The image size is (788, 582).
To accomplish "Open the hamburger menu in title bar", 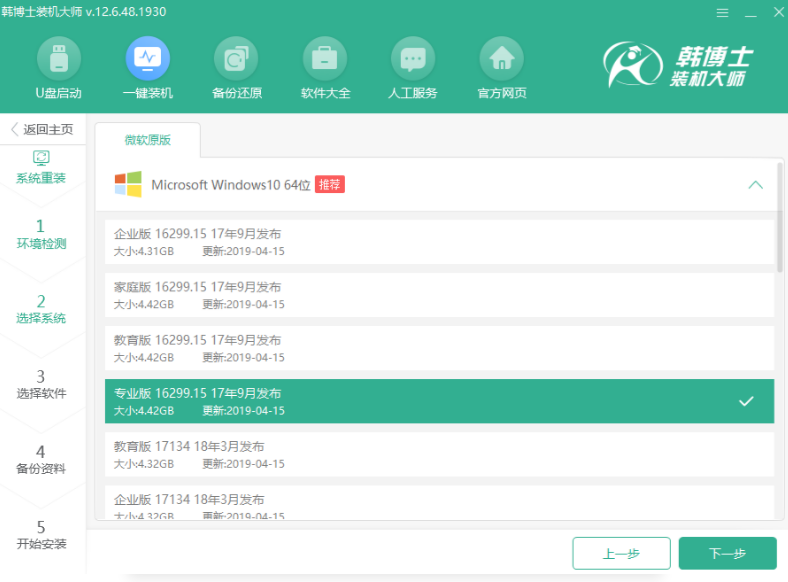I will click(x=722, y=13).
